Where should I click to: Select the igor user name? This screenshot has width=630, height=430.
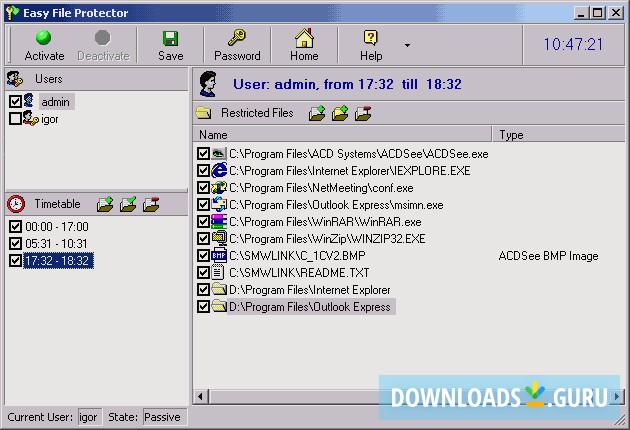click(50, 119)
